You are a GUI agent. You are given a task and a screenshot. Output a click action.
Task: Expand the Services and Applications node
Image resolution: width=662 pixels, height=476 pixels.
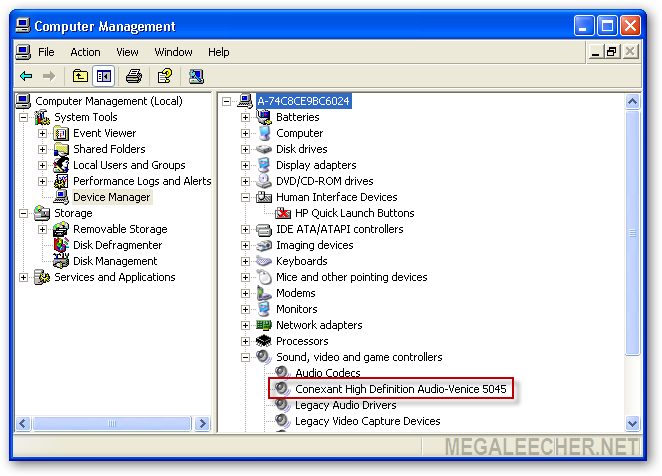point(24,277)
